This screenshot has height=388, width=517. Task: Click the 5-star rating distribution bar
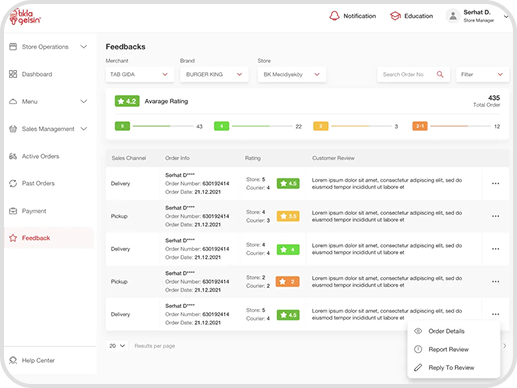pos(163,126)
